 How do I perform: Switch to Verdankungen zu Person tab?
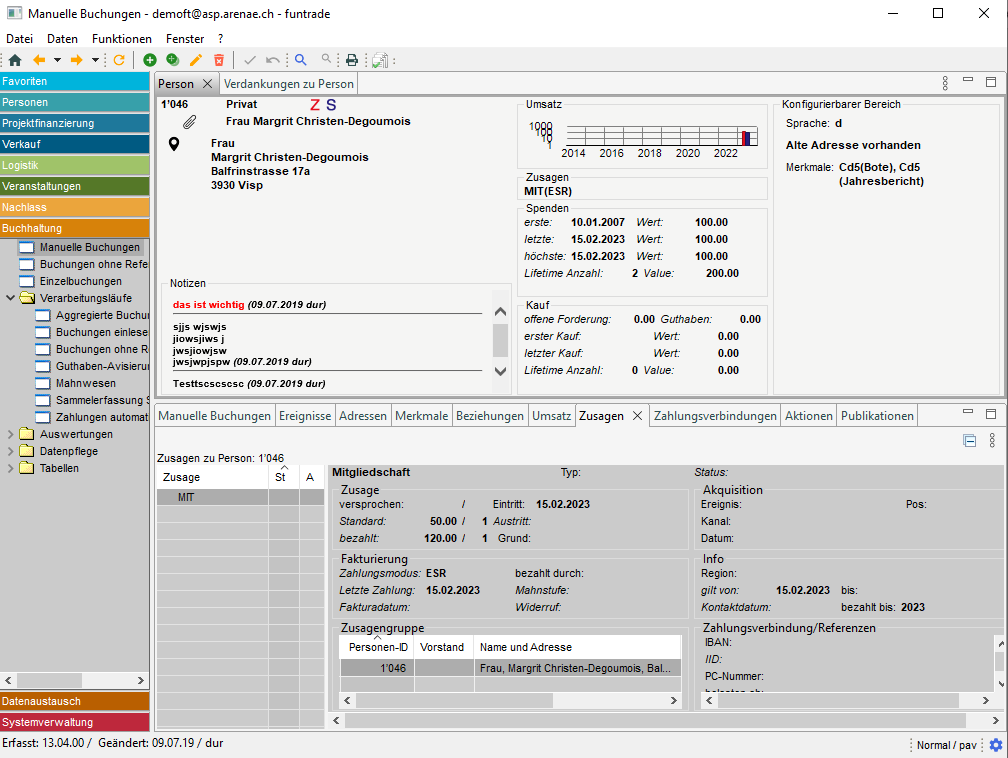coord(289,84)
